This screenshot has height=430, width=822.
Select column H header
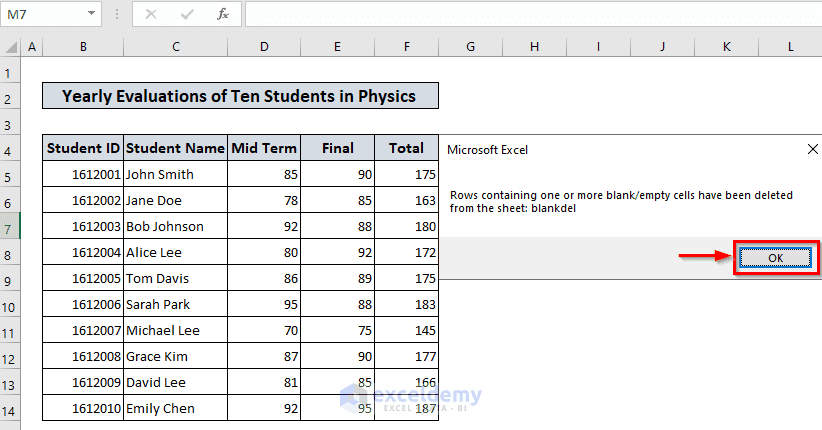pos(534,47)
